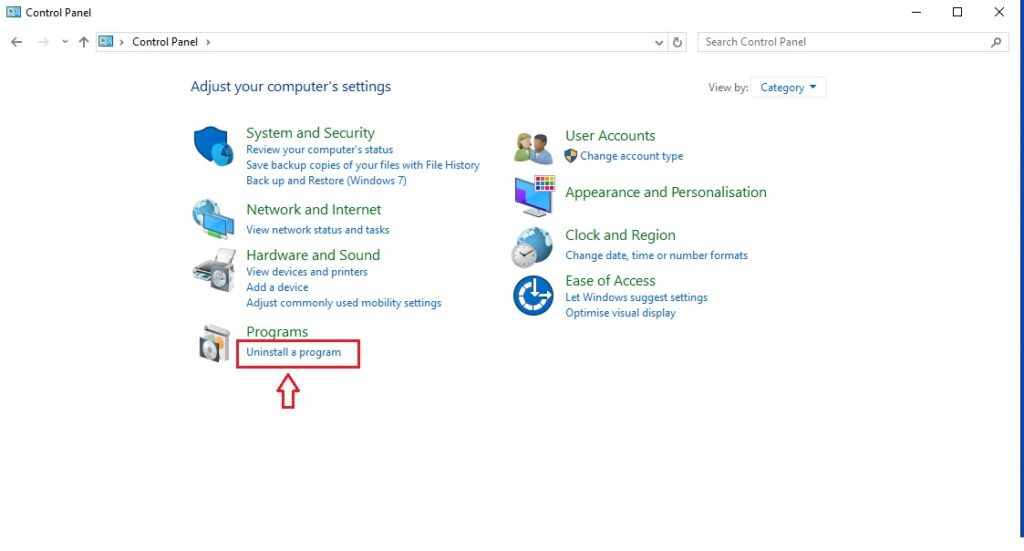Click the Control Panel breadcrumb
The width and height of the screenshot is (1024, 551).
(x=165, y=42)
